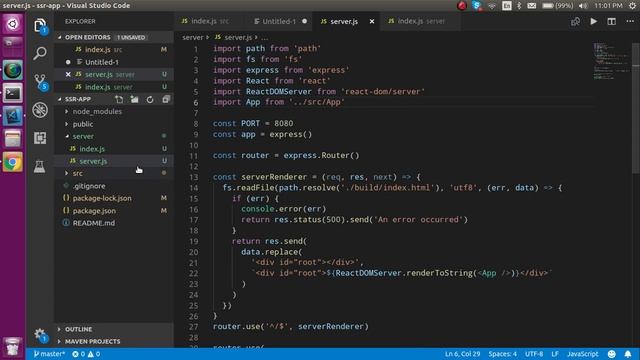This screenshot has height=360, width=640.
Task: Open the clock at 11:01 PM
Action: [608, 6]
